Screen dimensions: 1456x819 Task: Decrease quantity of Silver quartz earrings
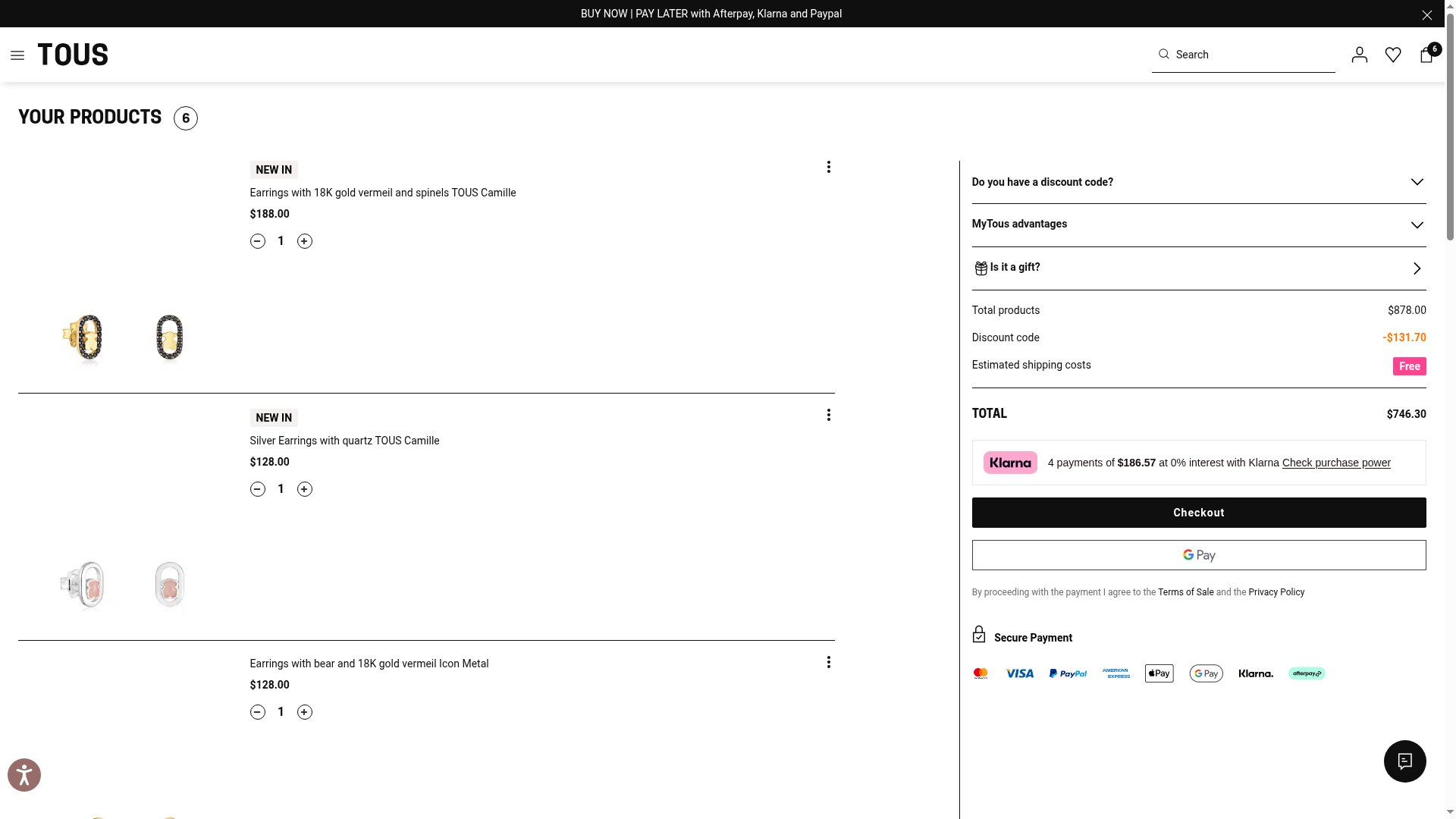(x=258, y=489)
